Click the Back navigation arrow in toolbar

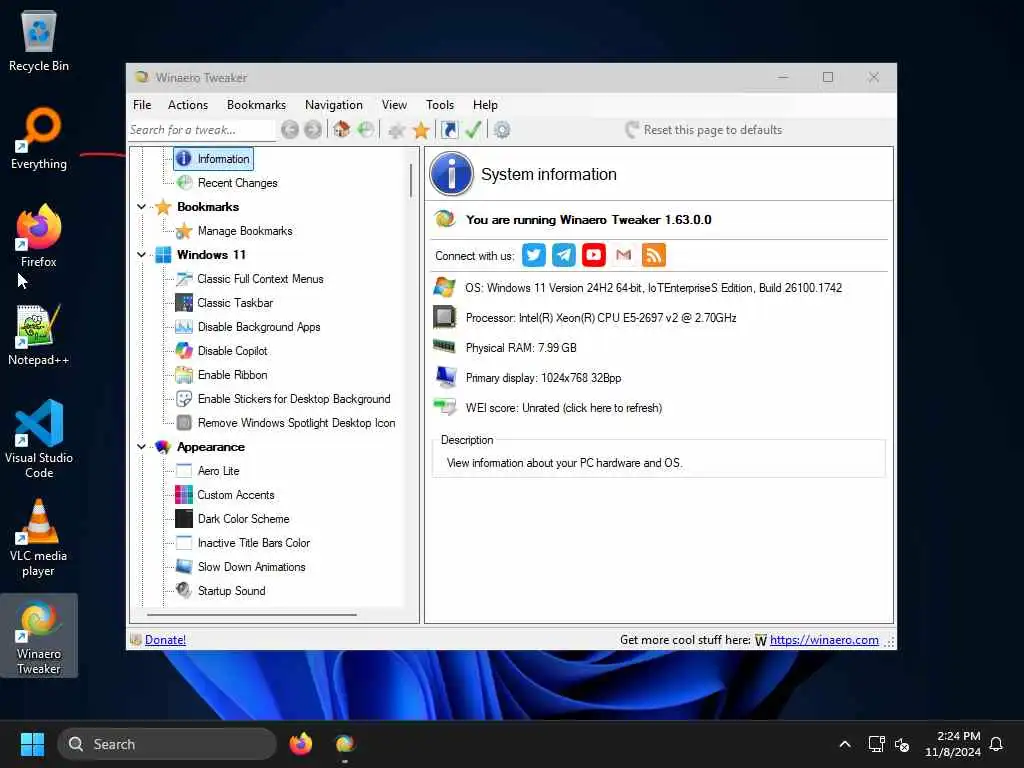coord(290,130)
